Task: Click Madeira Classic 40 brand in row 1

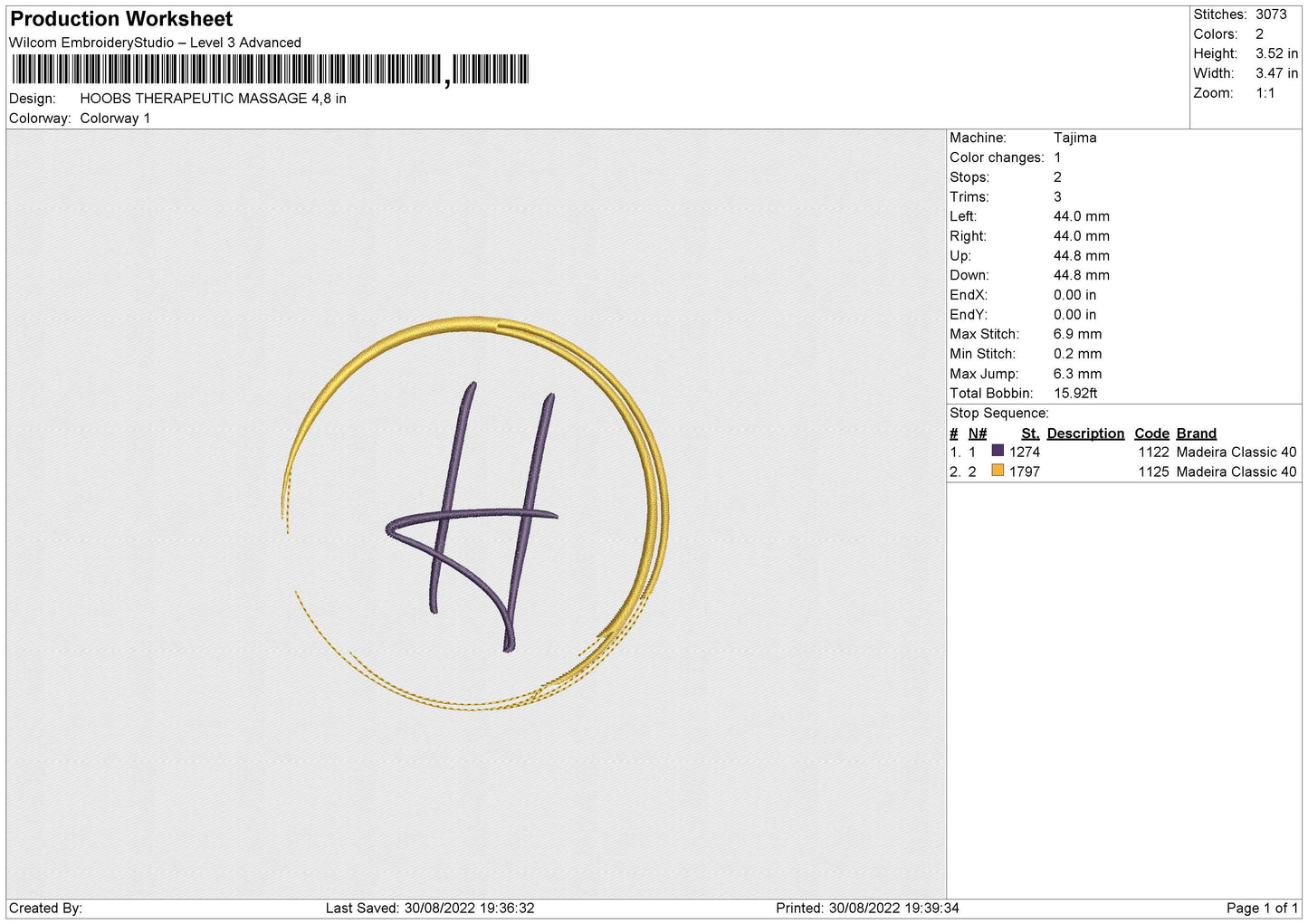Action: pyautogui.click(x=1236, y=452)
